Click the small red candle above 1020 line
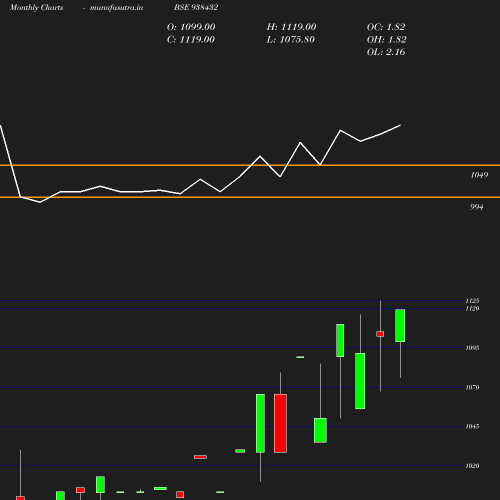 coord(200,457)
